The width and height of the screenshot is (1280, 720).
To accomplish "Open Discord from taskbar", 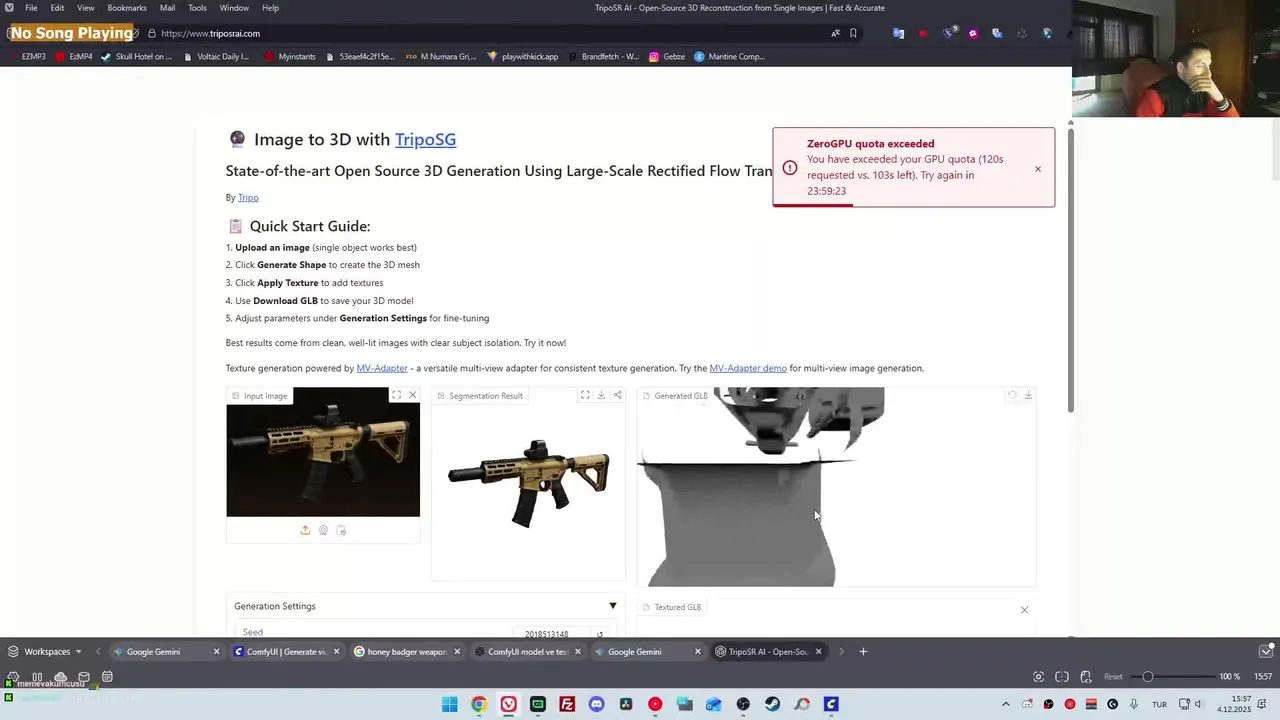I will (596, 704).
